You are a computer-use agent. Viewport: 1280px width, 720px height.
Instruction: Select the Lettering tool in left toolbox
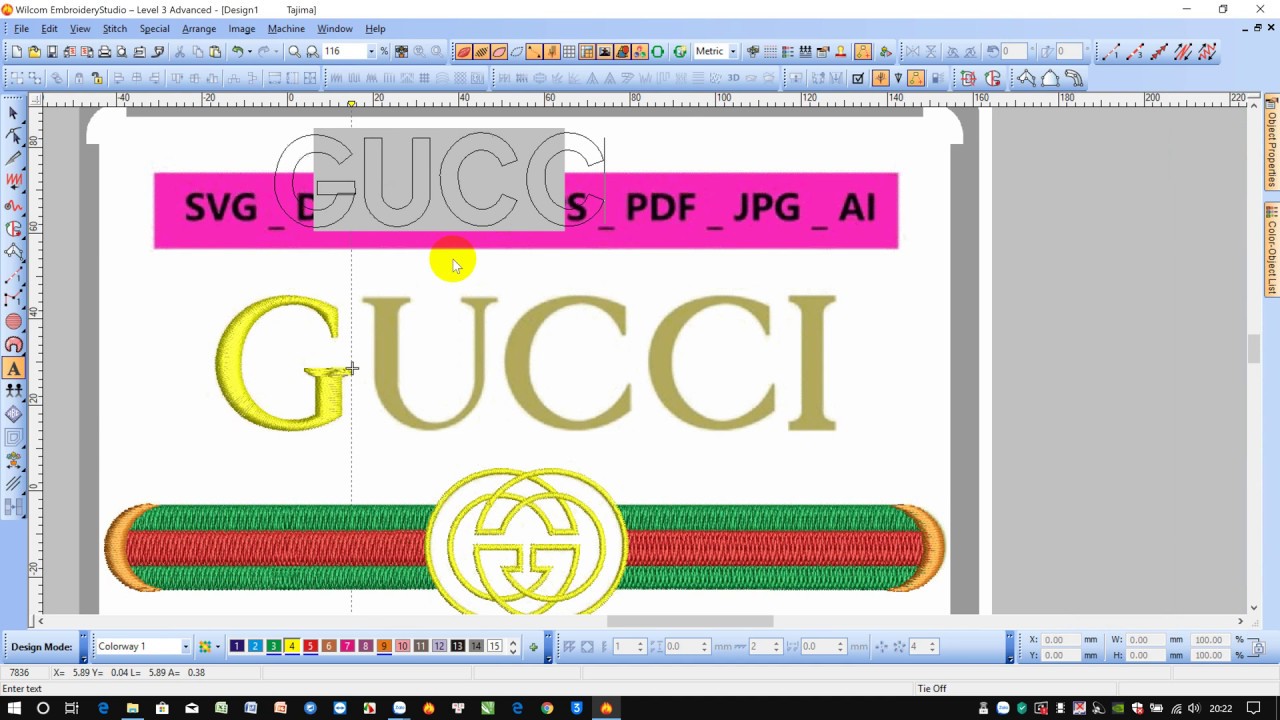coord(14,368)
